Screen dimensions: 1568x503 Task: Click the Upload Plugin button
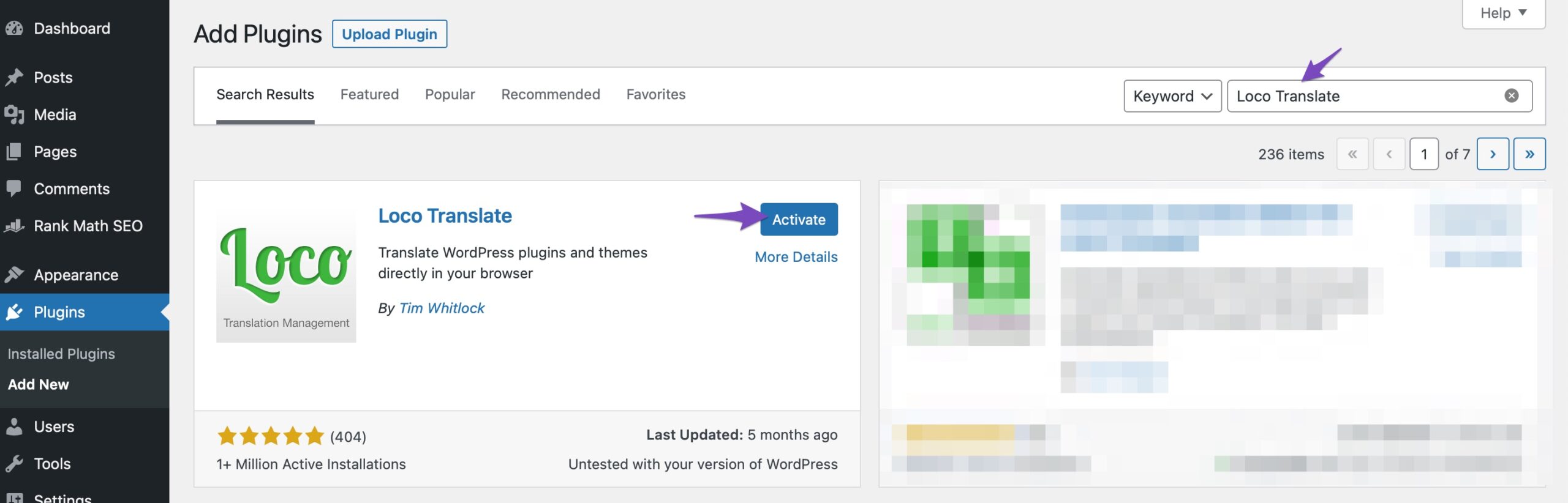pos(390,34)
